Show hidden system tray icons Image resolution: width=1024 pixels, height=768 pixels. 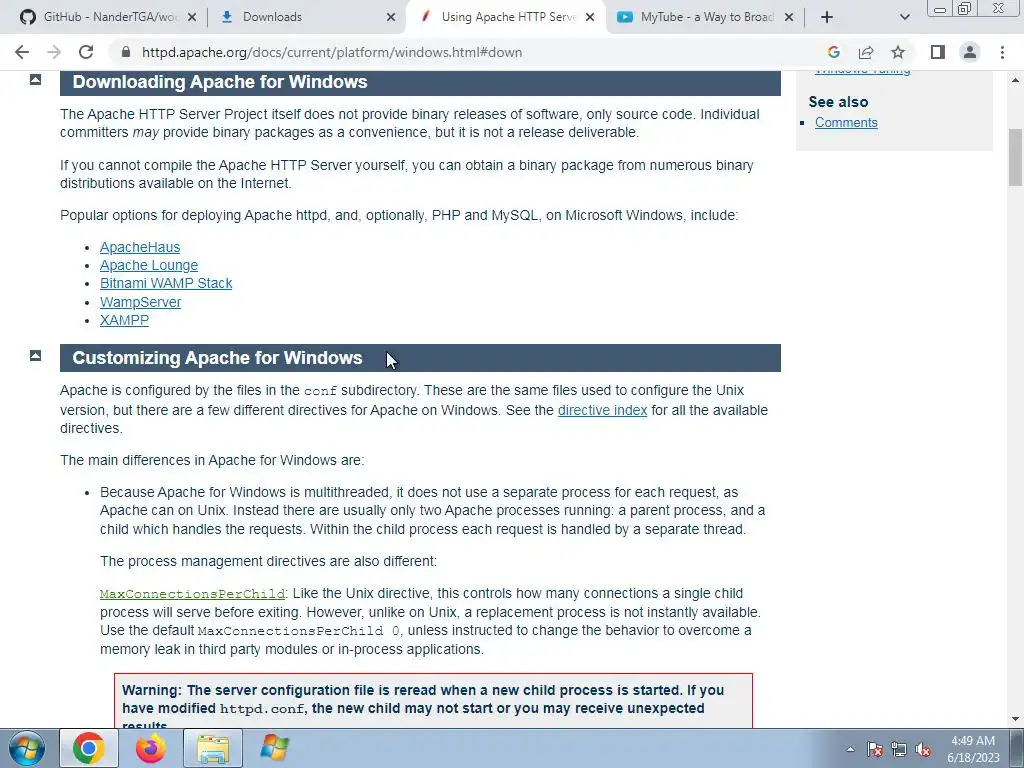pos(850,749)
